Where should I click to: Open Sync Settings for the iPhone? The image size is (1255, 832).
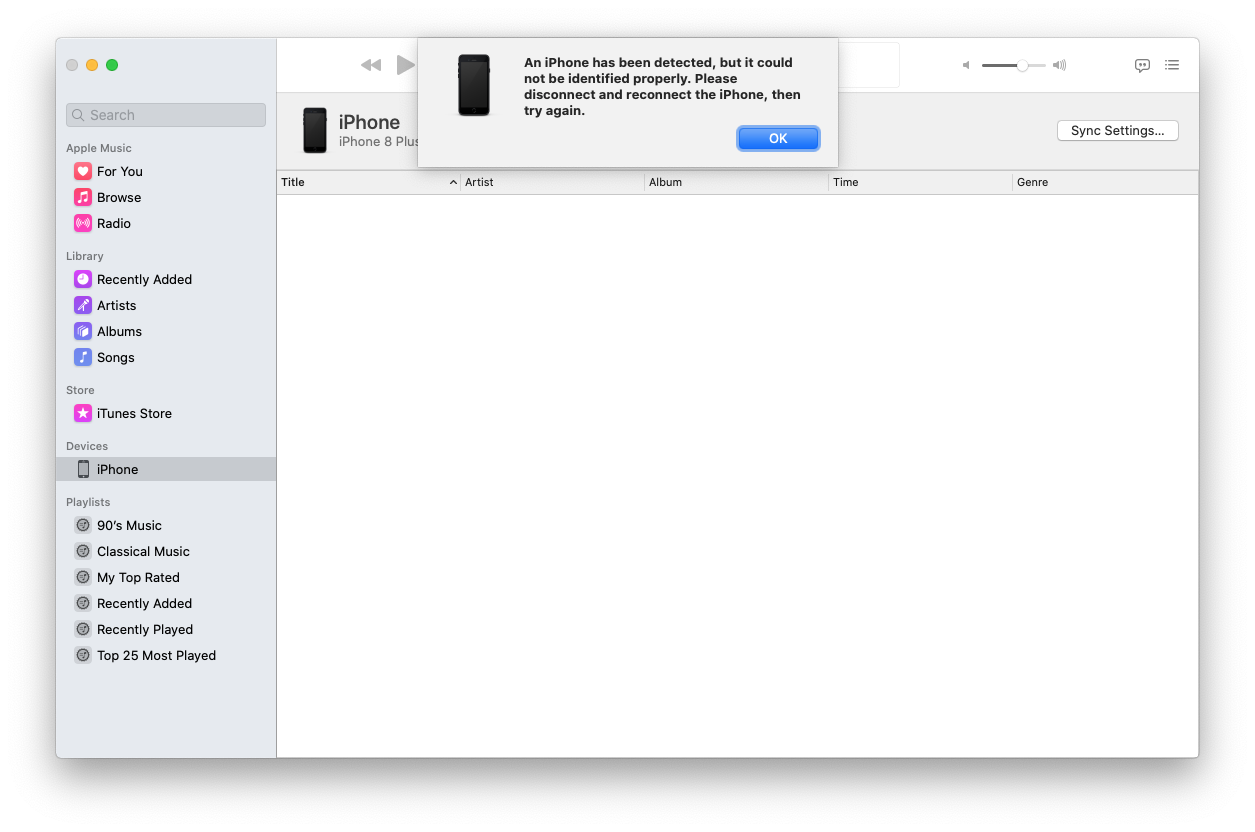(1117, 131)
